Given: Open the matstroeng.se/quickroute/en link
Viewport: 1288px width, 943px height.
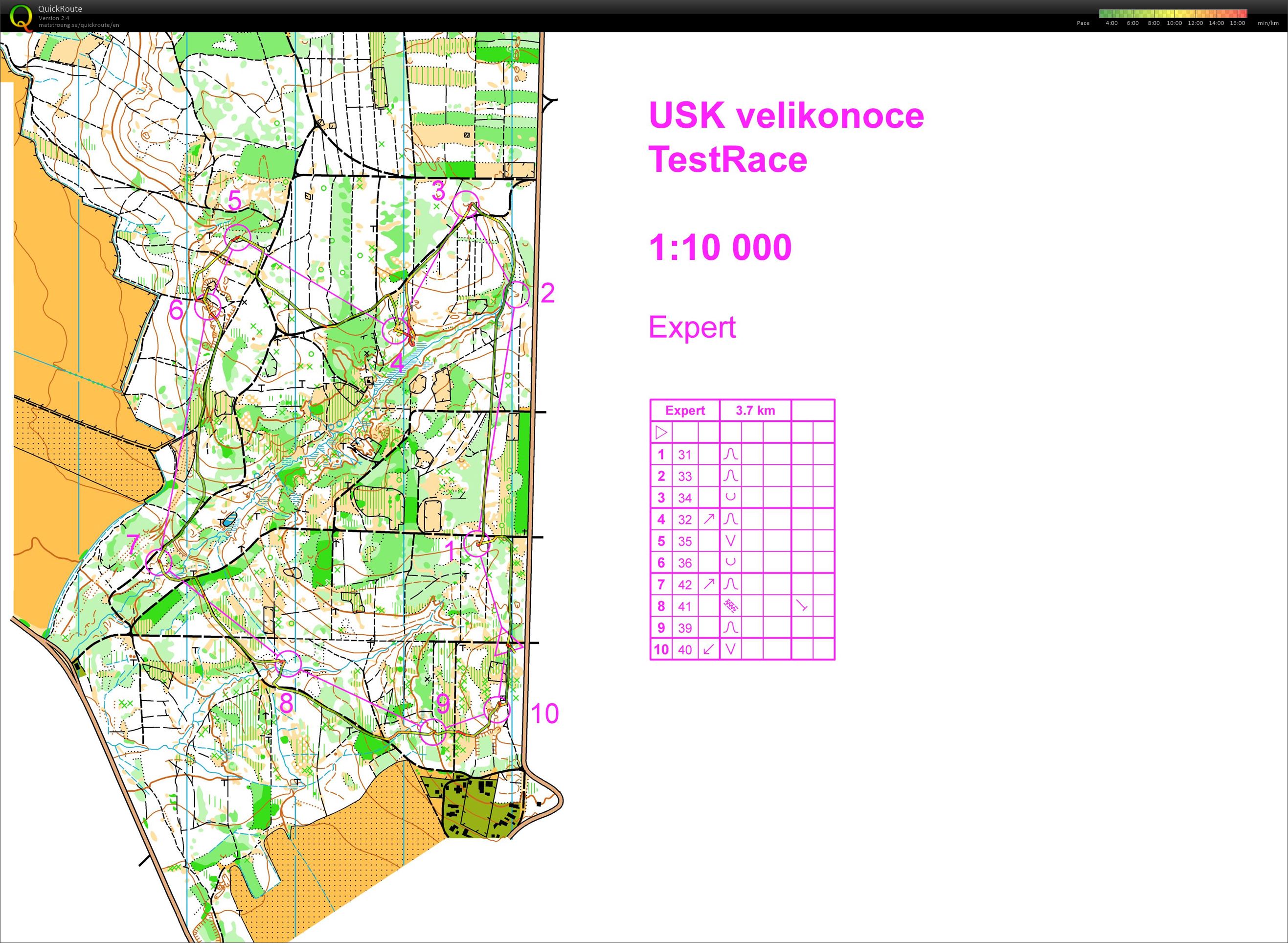Looking at the screenshot, I should tap(79, 25).
